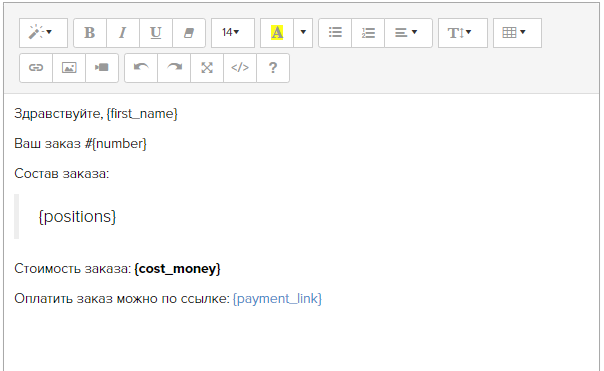Viewport: 604px width, 371px height.
Task: Toggle italic formatting
Action: tap(123, 33)
